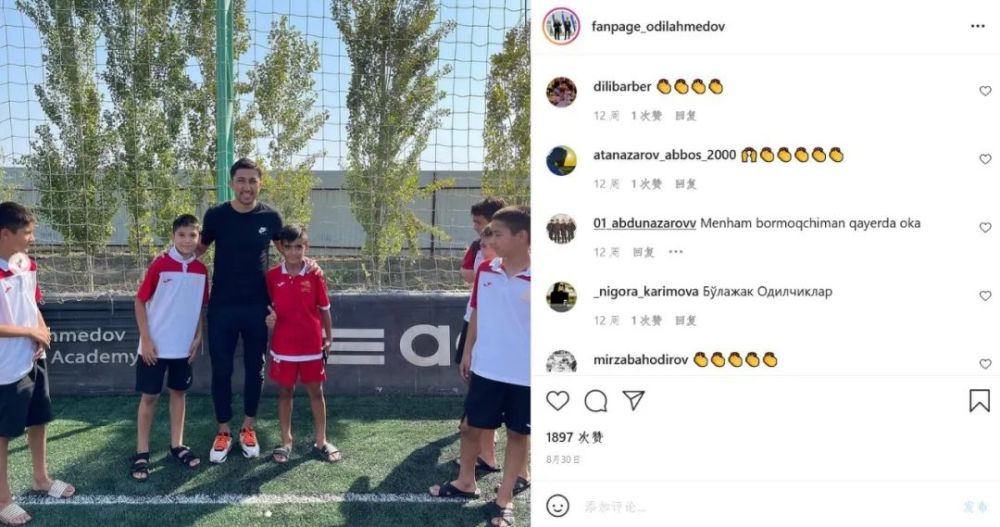Open 01_abdunazarovv username link
The image size is (1000, 527).
click(x=644, y=223)
